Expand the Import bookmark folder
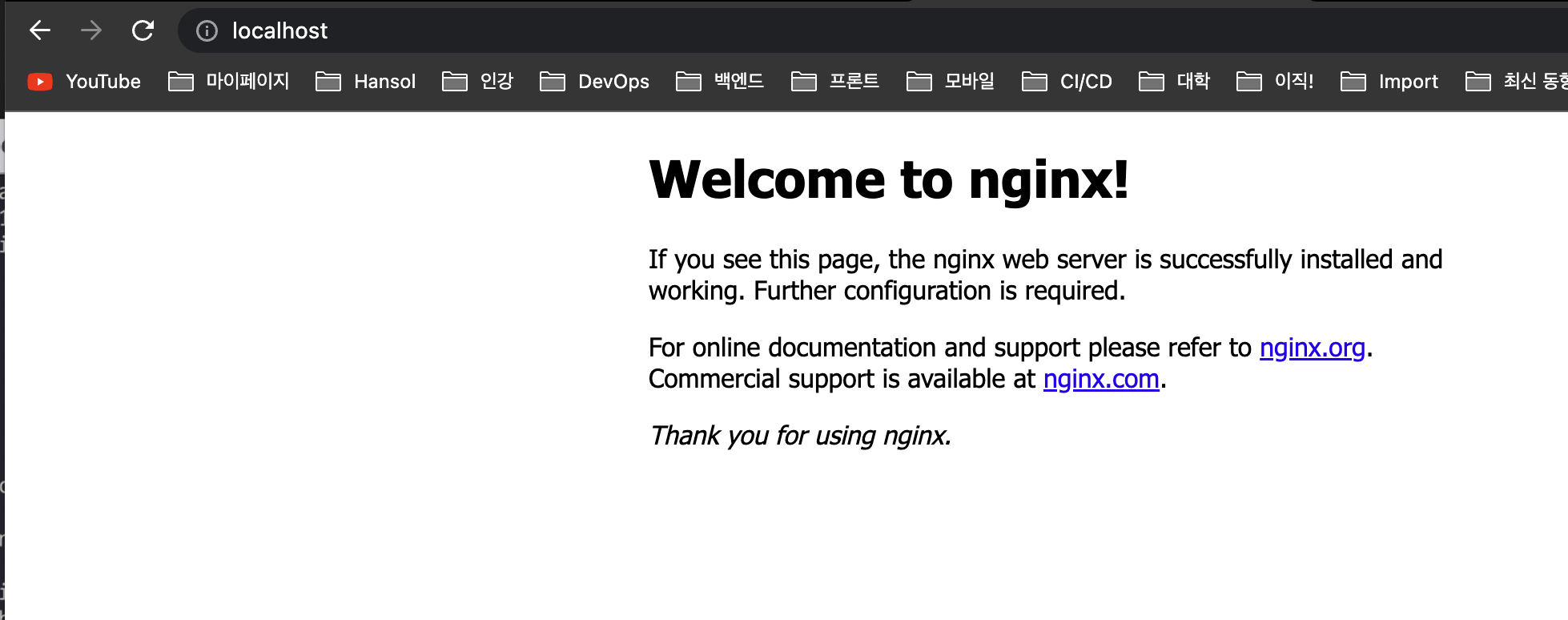 [1389, 81]
